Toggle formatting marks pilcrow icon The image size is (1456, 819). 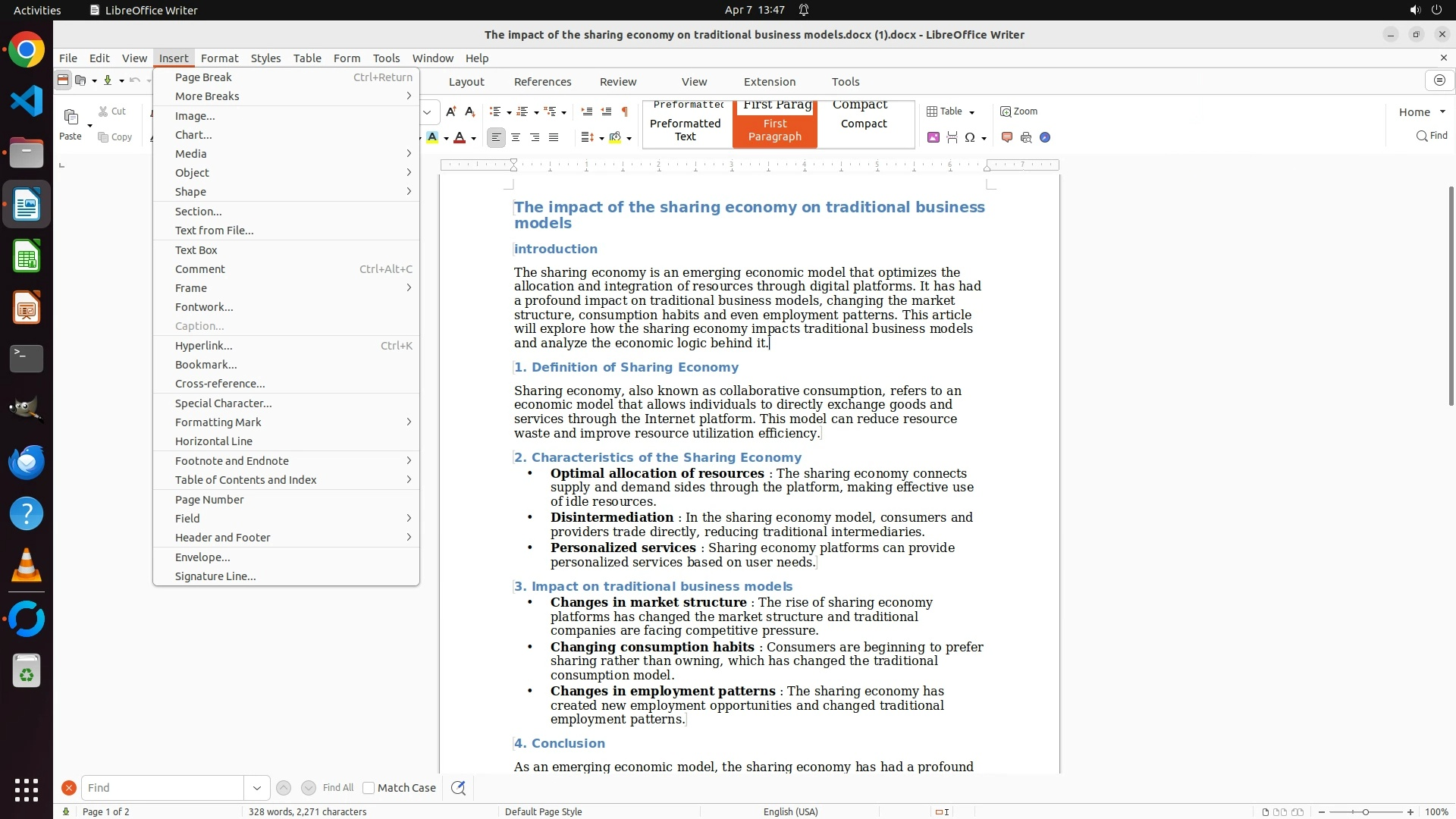click(x=624, y=111)
